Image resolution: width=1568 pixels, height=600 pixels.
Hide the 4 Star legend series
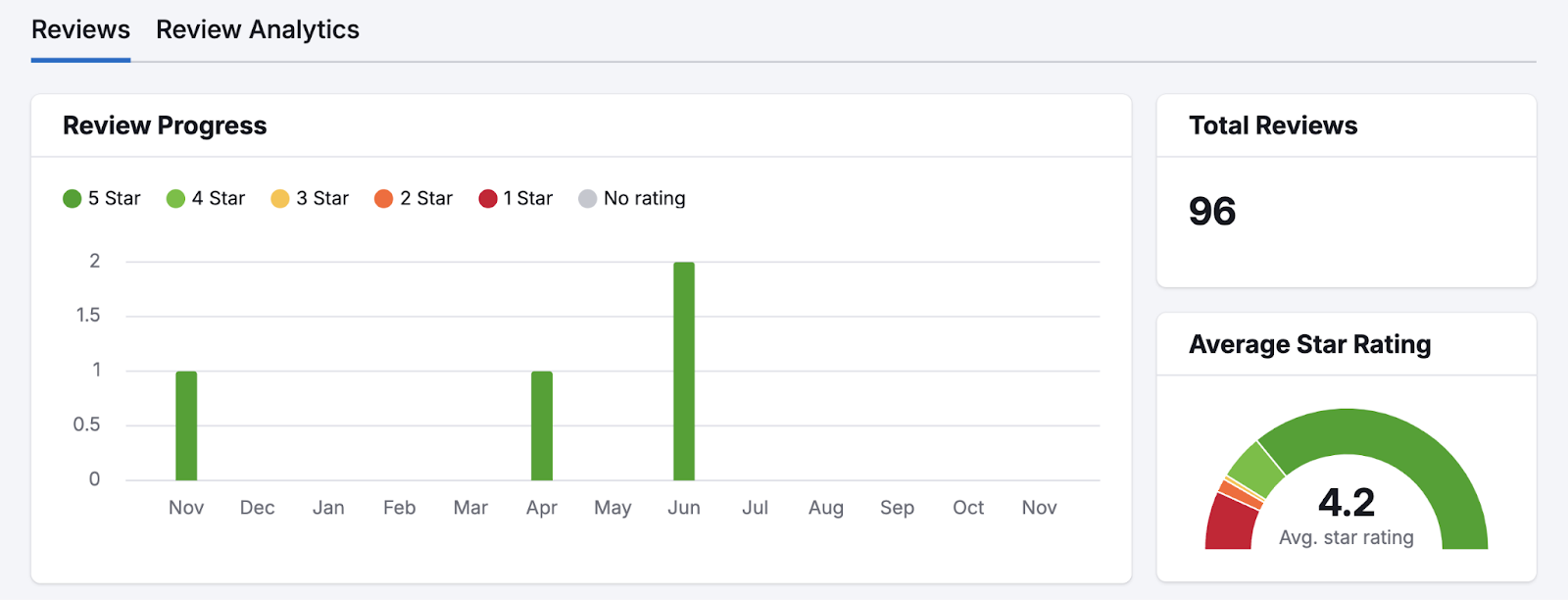click(x=206, y=199)
